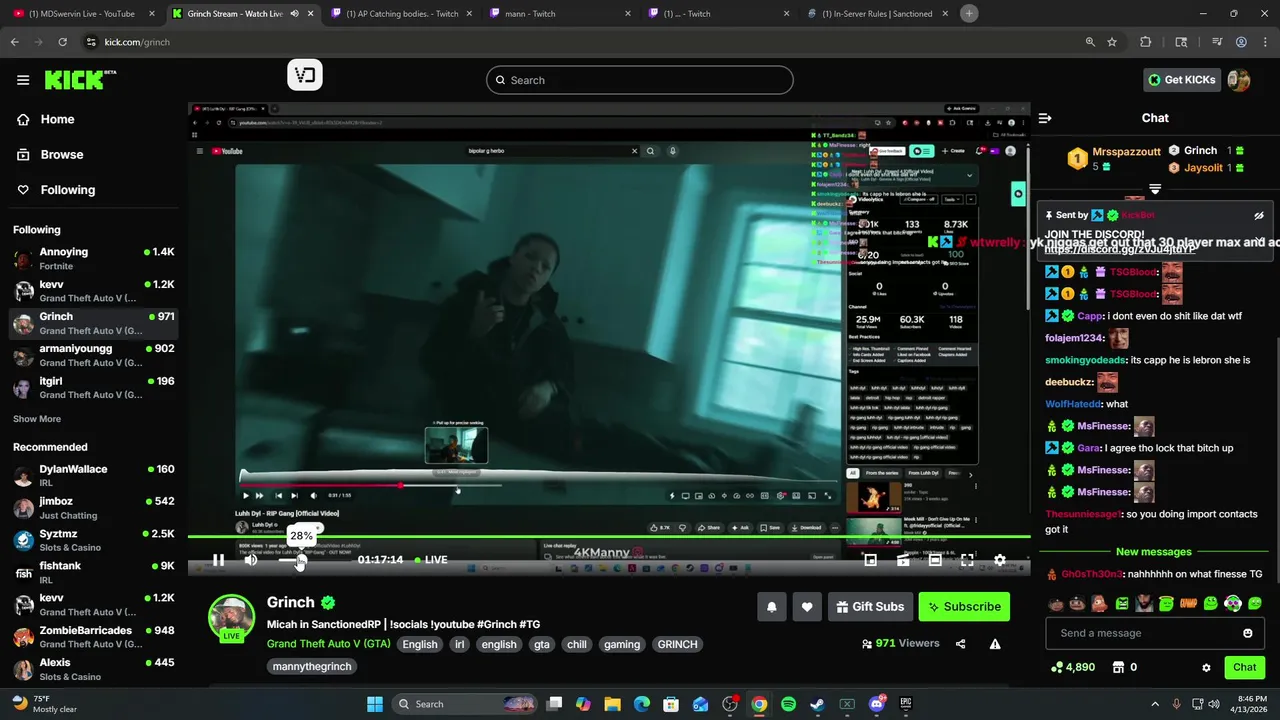Jump to New messages in chat
The width and height of the screenshot is (1280, 720).
coord(1154,552)
